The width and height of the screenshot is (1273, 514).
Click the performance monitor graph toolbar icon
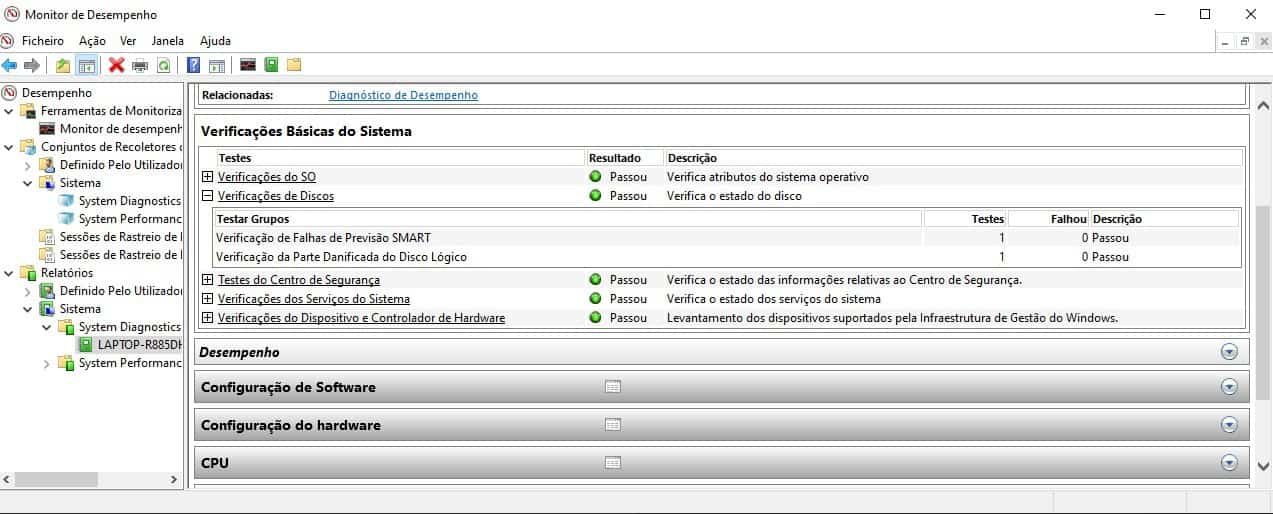coord(248,66)
